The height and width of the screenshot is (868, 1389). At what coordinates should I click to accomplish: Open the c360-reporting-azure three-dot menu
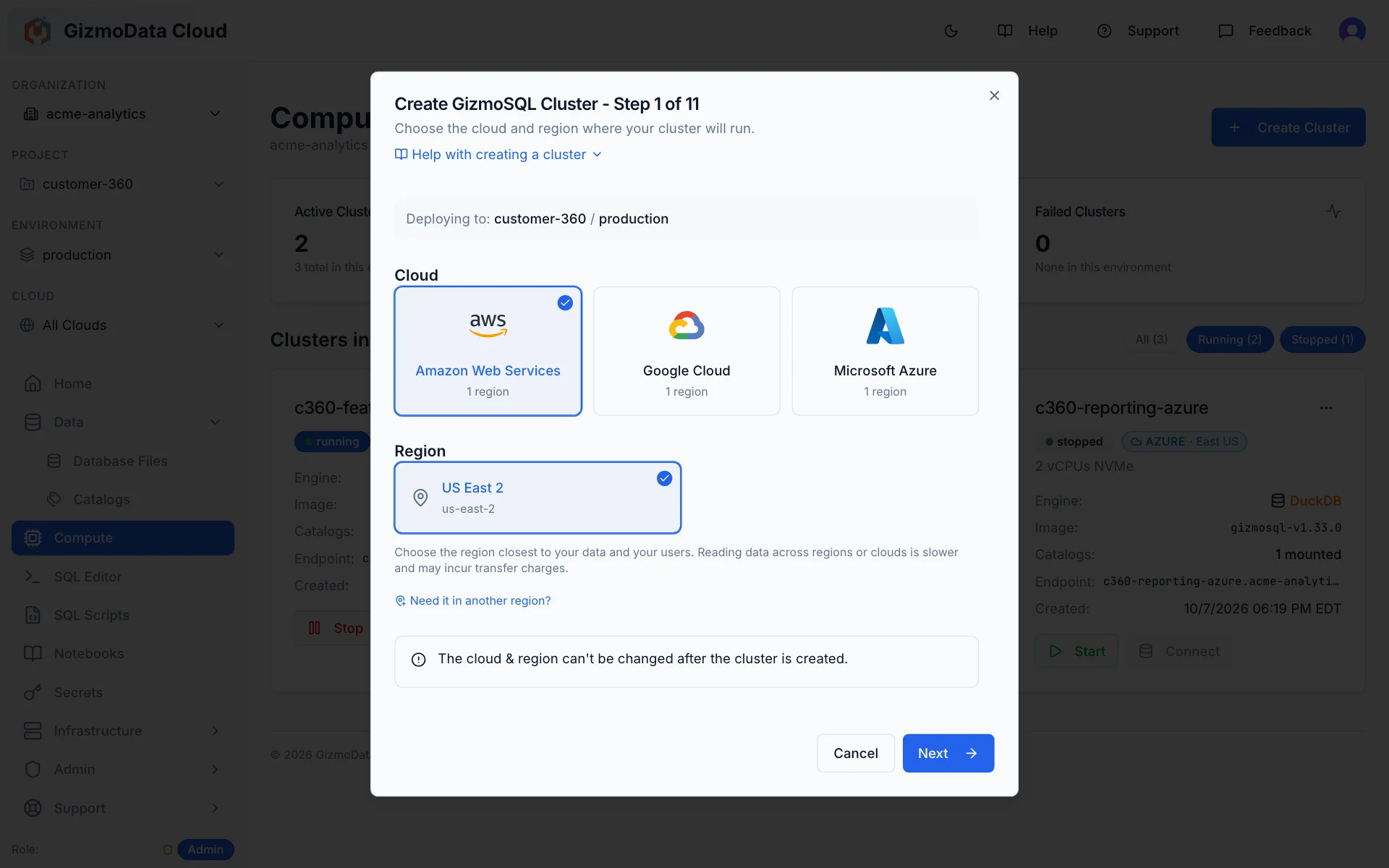pyautogui.click(x=1325, y=408)
